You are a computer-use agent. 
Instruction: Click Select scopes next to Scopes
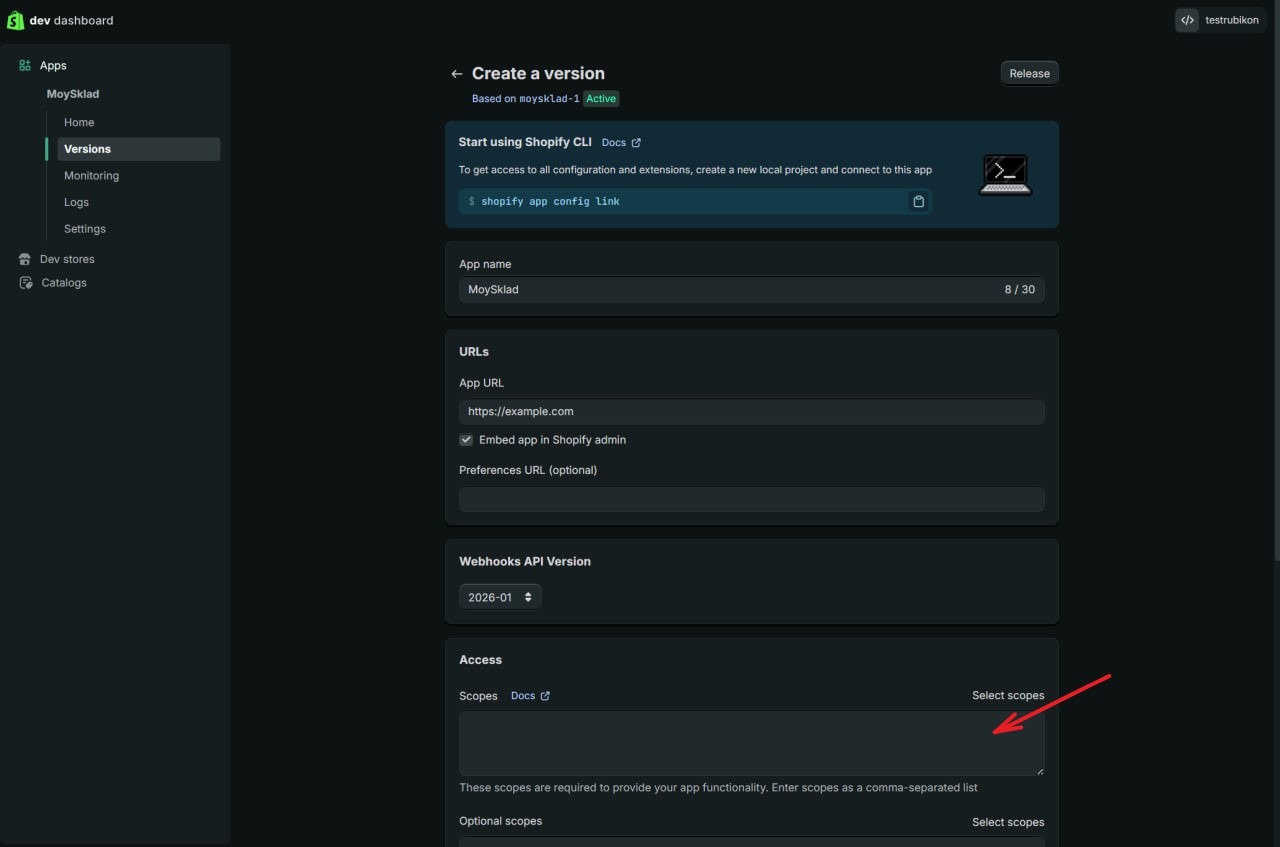pos(1008,696)
